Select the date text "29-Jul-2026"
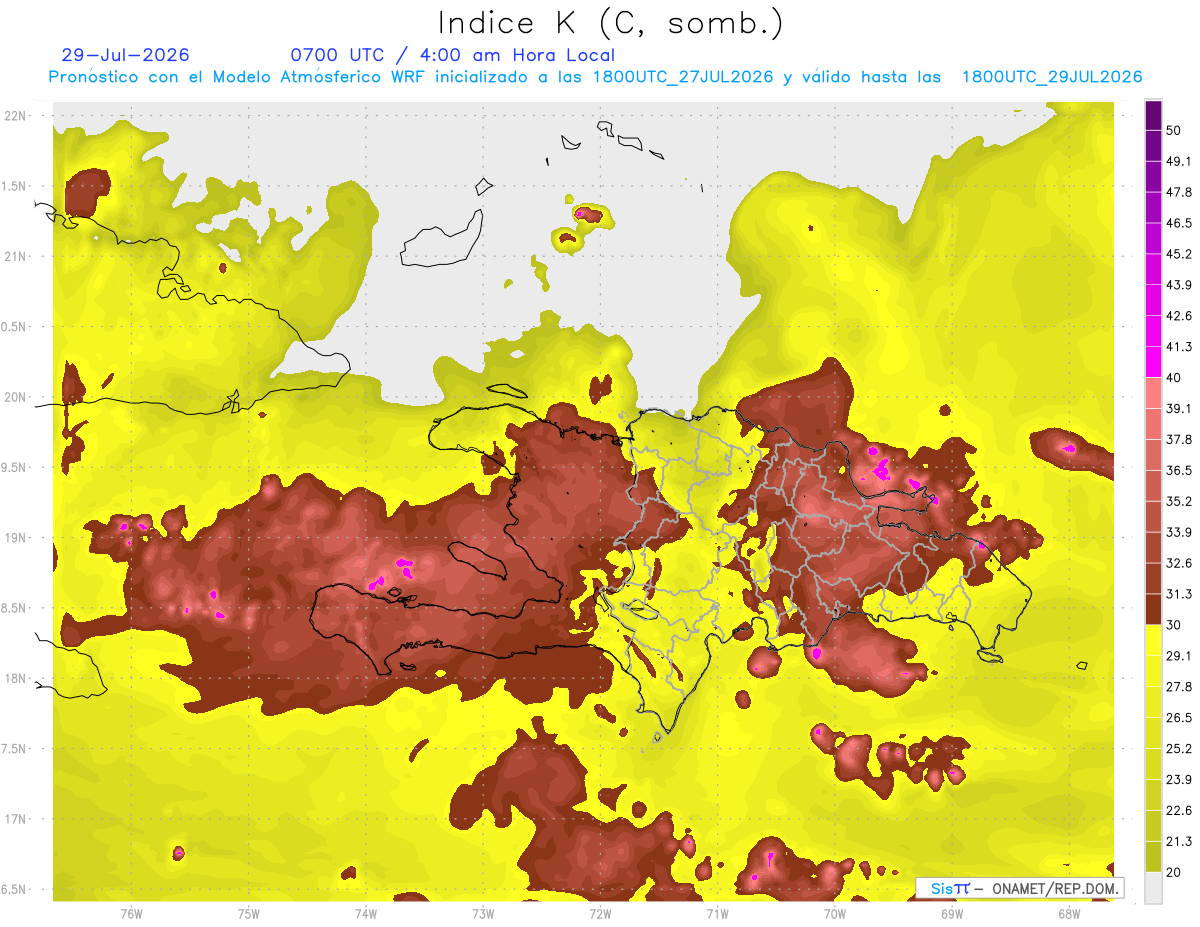 [125, 55]
